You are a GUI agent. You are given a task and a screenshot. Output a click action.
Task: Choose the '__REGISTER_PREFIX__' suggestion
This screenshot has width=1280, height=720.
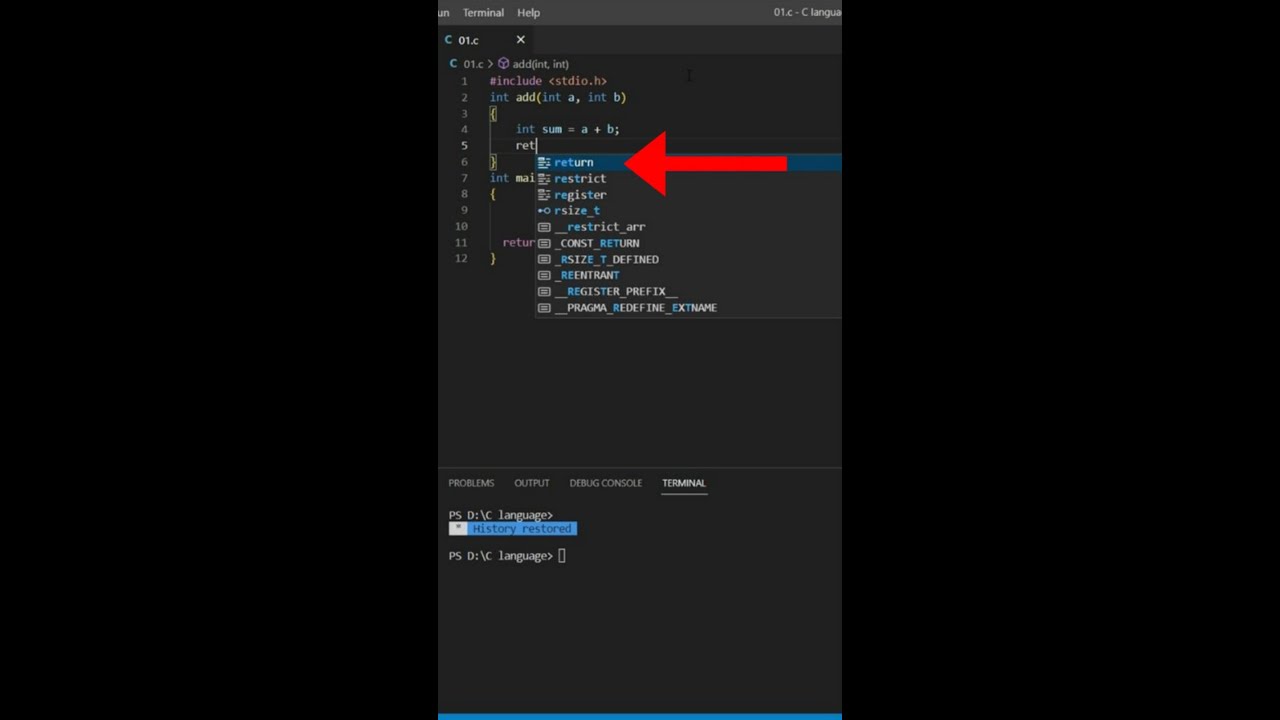(688, 291)
